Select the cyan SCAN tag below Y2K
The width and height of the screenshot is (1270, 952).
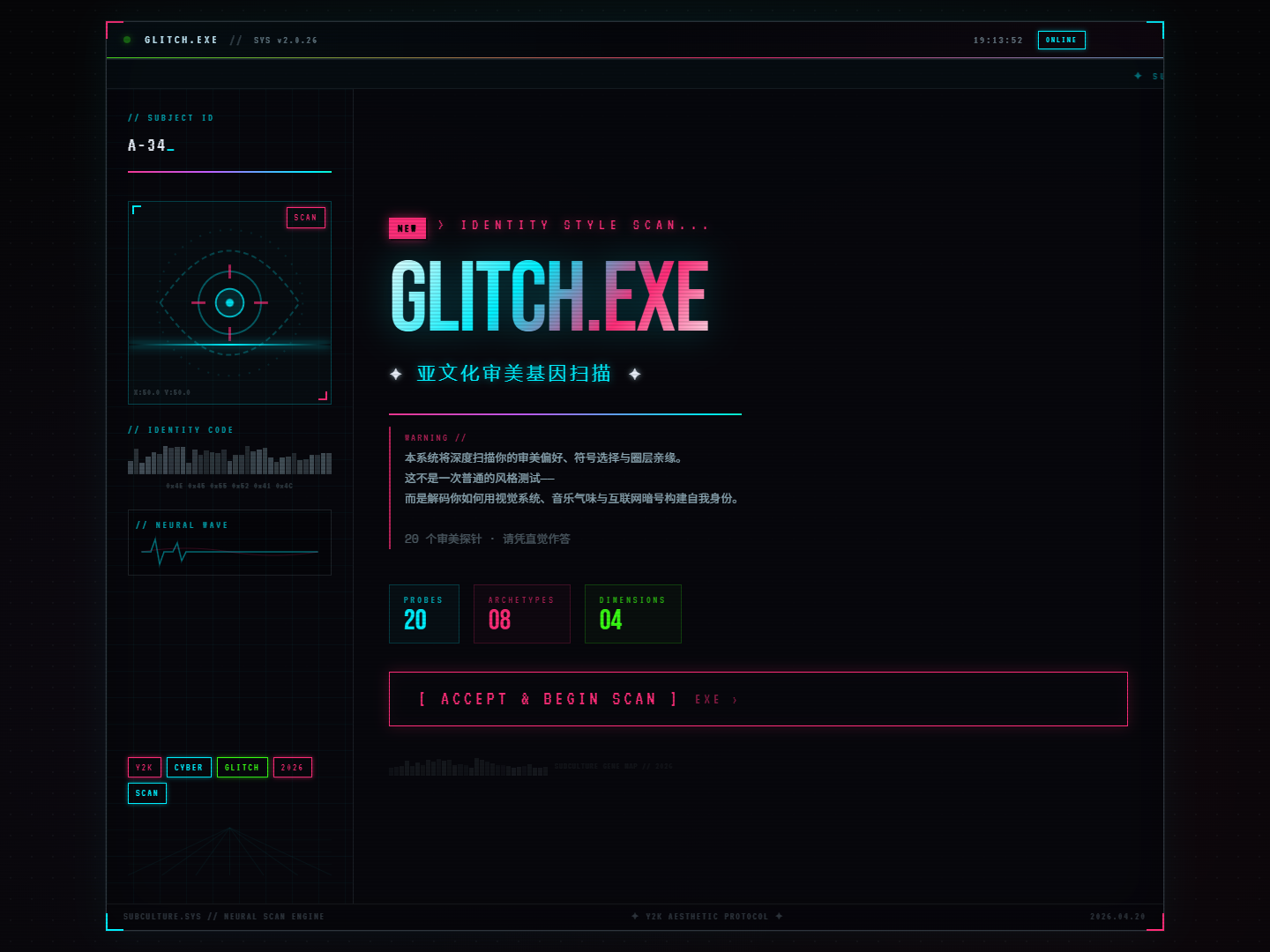pyautogui.click(x=147, y=793)
